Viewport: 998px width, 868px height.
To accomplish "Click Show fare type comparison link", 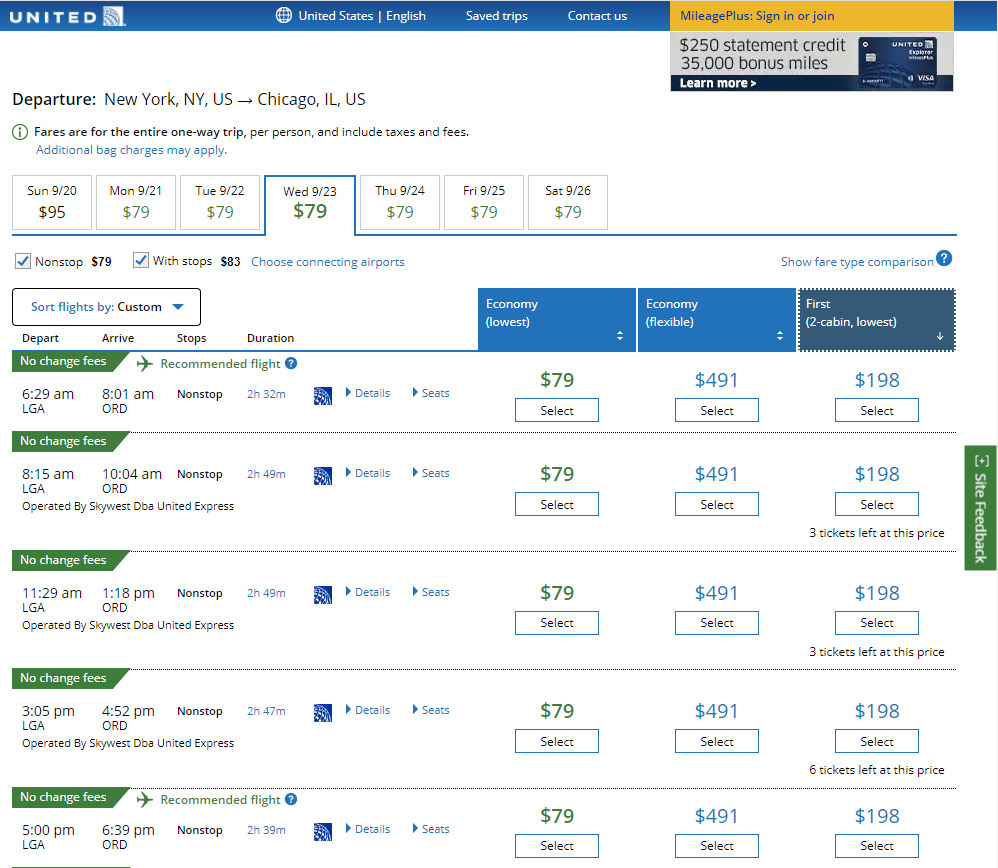I will [x=857, y=262].
